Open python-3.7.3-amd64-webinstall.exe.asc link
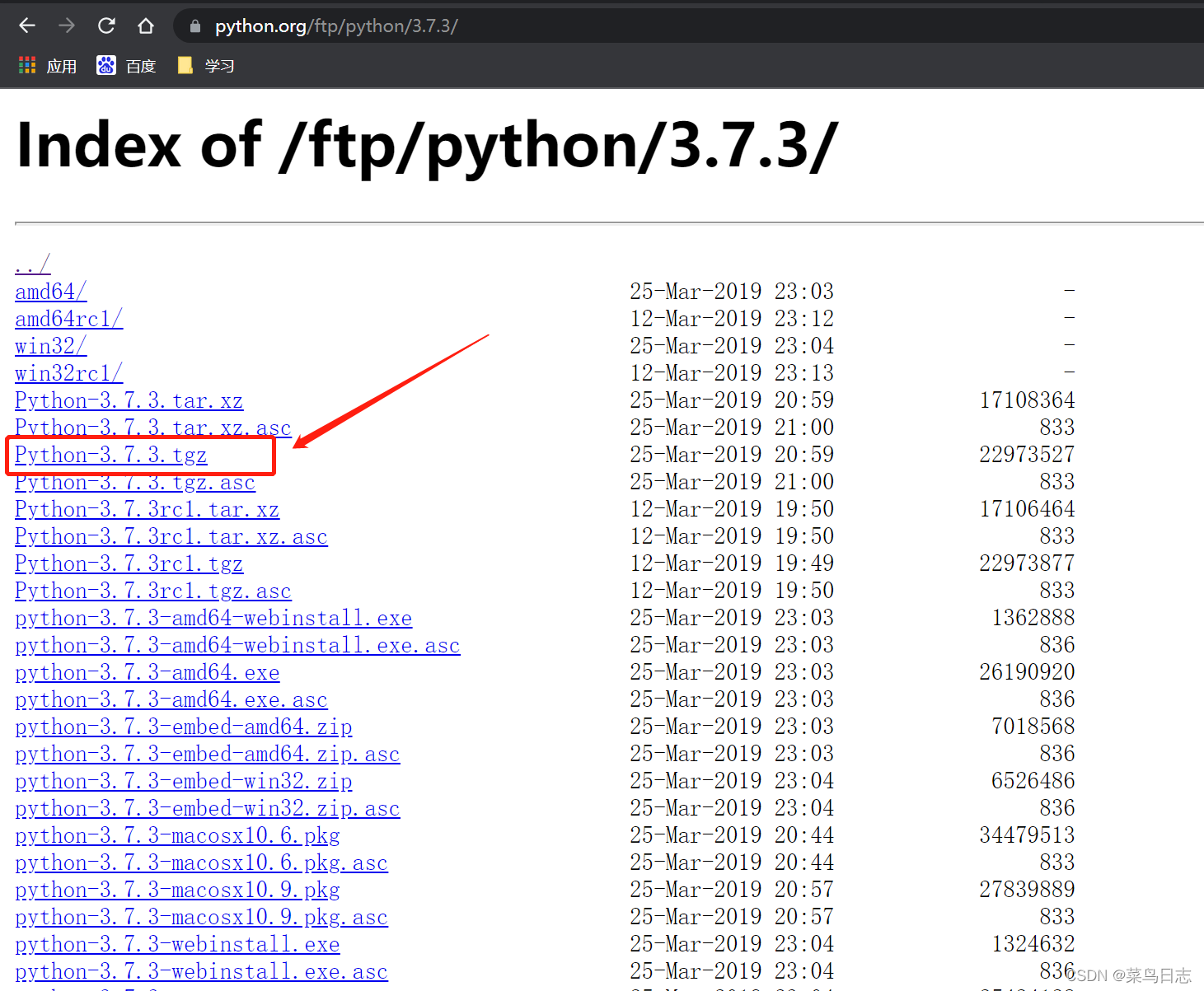1204x991 pixels. click(x=238, y=645)
